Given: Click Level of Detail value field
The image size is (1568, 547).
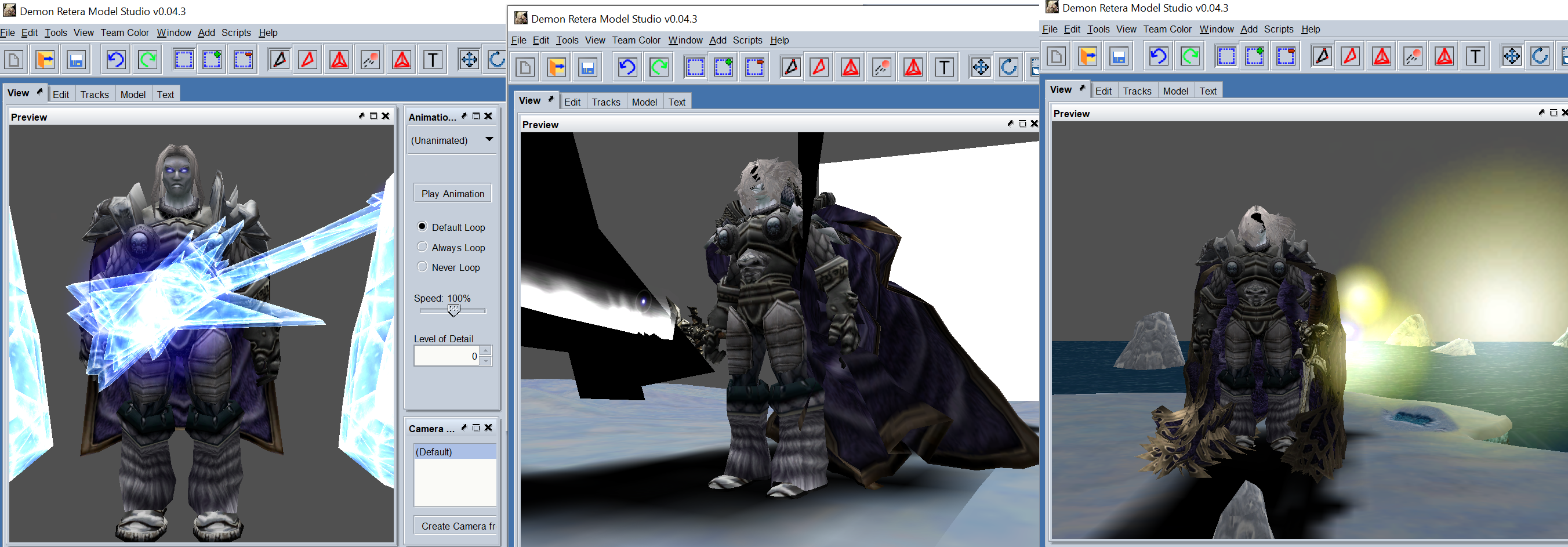Looking at the screenshot, I should point(447,356).
